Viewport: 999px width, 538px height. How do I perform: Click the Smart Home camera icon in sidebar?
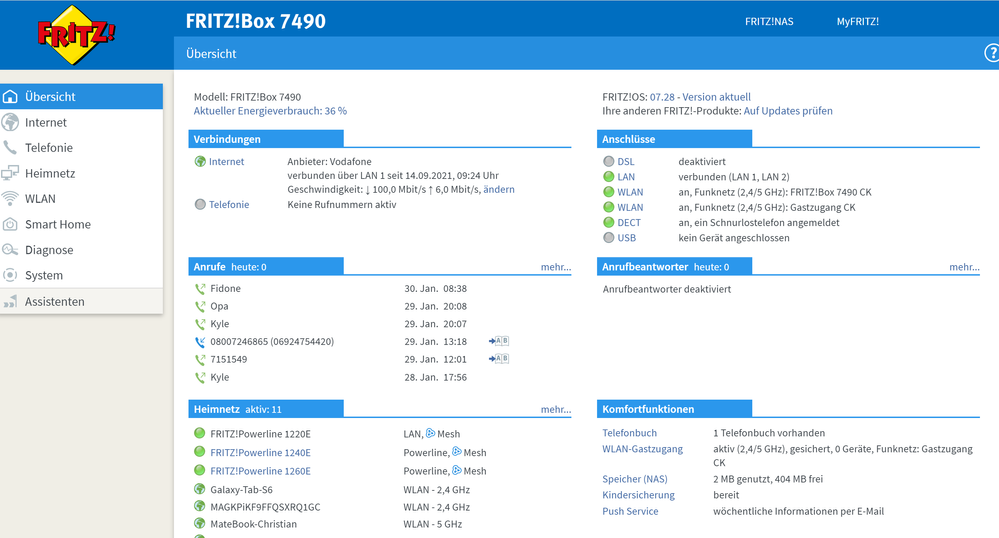pyautogui.click(x=10, y=225)
